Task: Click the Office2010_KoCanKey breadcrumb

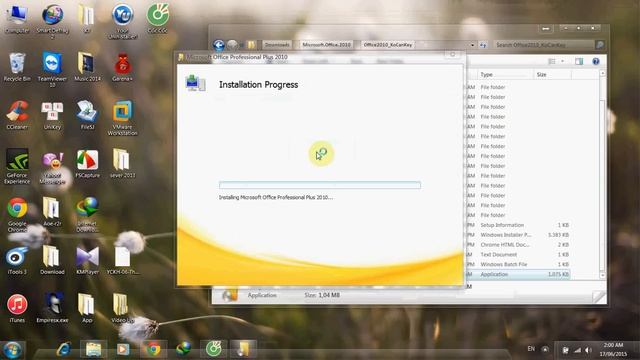Action: (388, 44)
